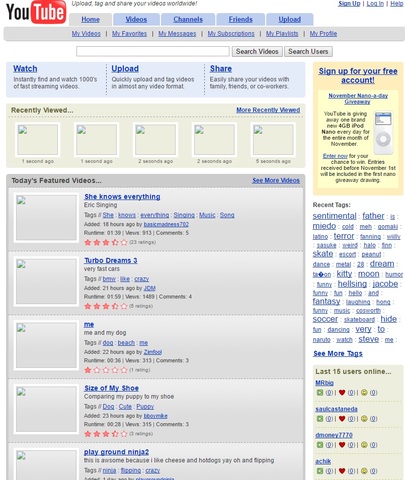Screen dimensions: 405x480
Task: Click the Search Users button
Action: (308, 51)
